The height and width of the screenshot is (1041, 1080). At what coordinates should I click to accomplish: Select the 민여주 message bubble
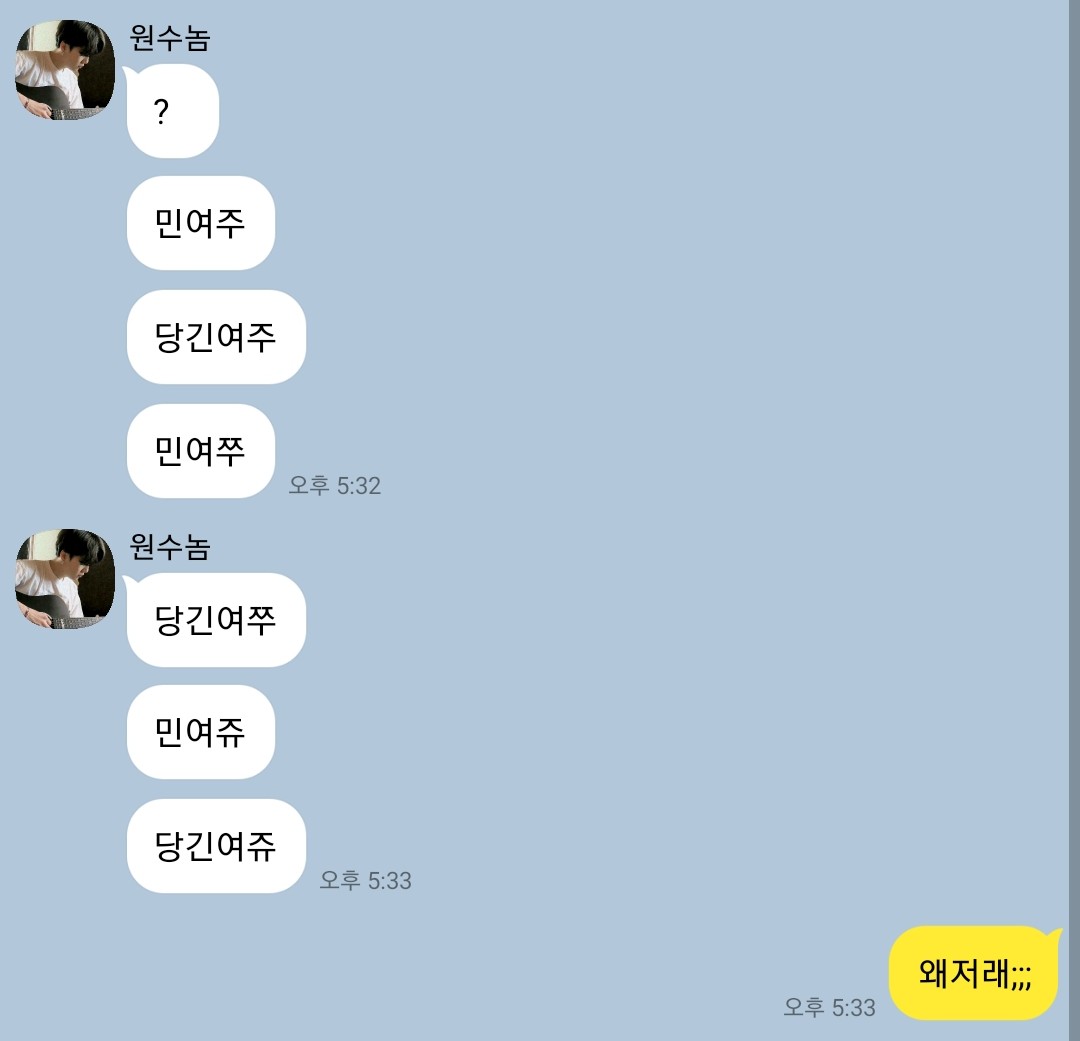[x=200, y=223]
